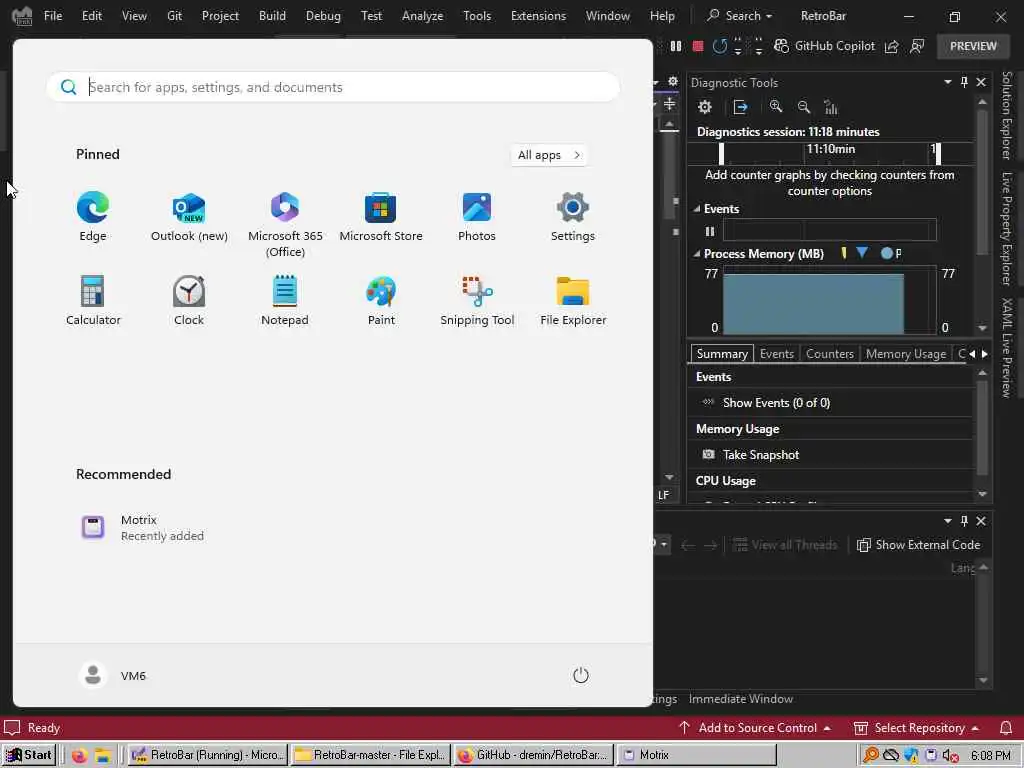1024x768 pixels.
Task: Restart debugging session icon
Action: point(720,46)
